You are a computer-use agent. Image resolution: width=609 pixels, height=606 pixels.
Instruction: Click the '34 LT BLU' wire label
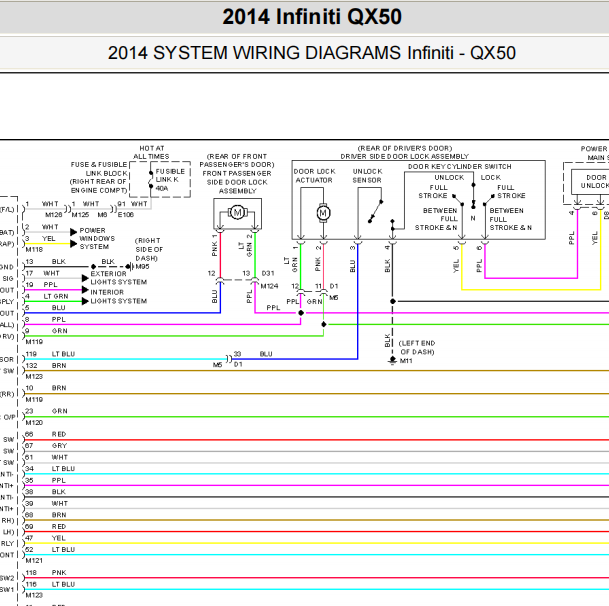50,469
